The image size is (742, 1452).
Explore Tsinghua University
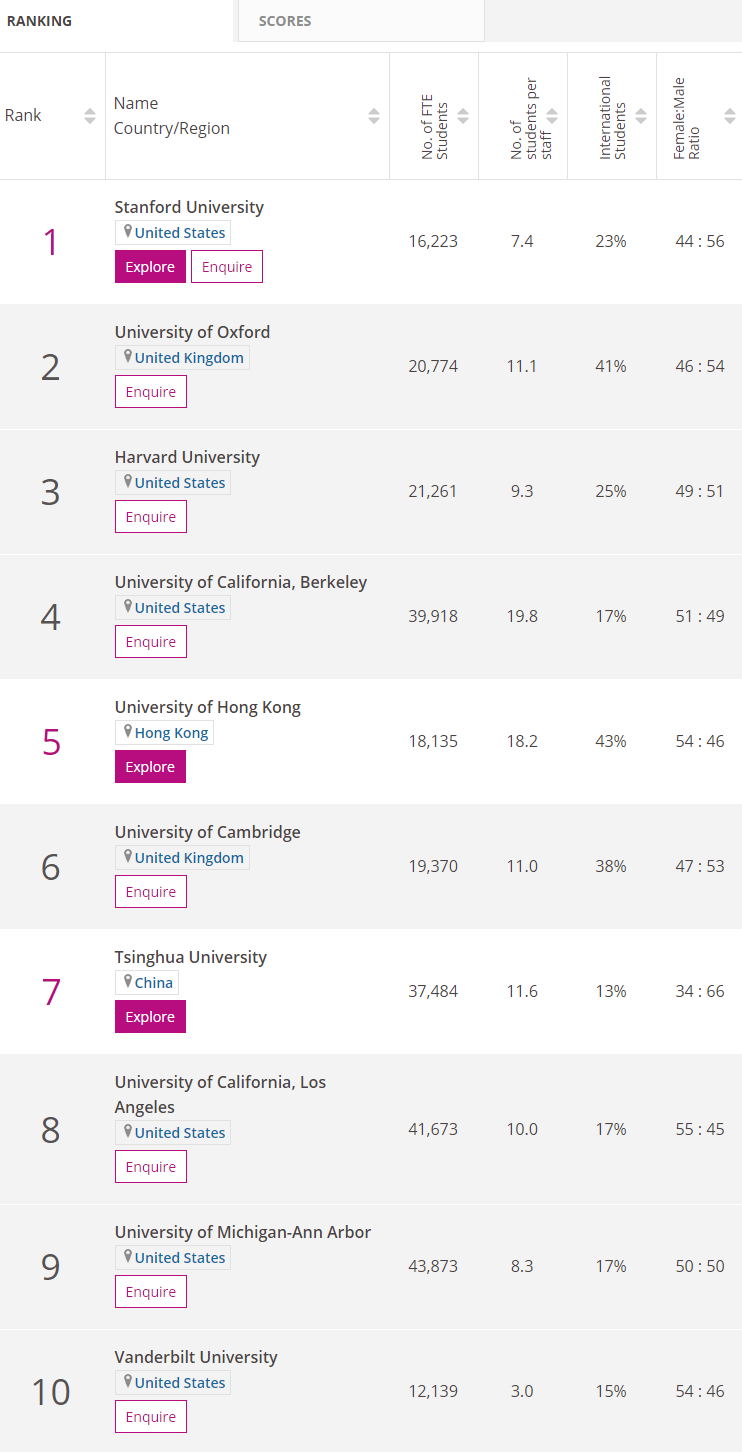click(x=150, y=1017)
